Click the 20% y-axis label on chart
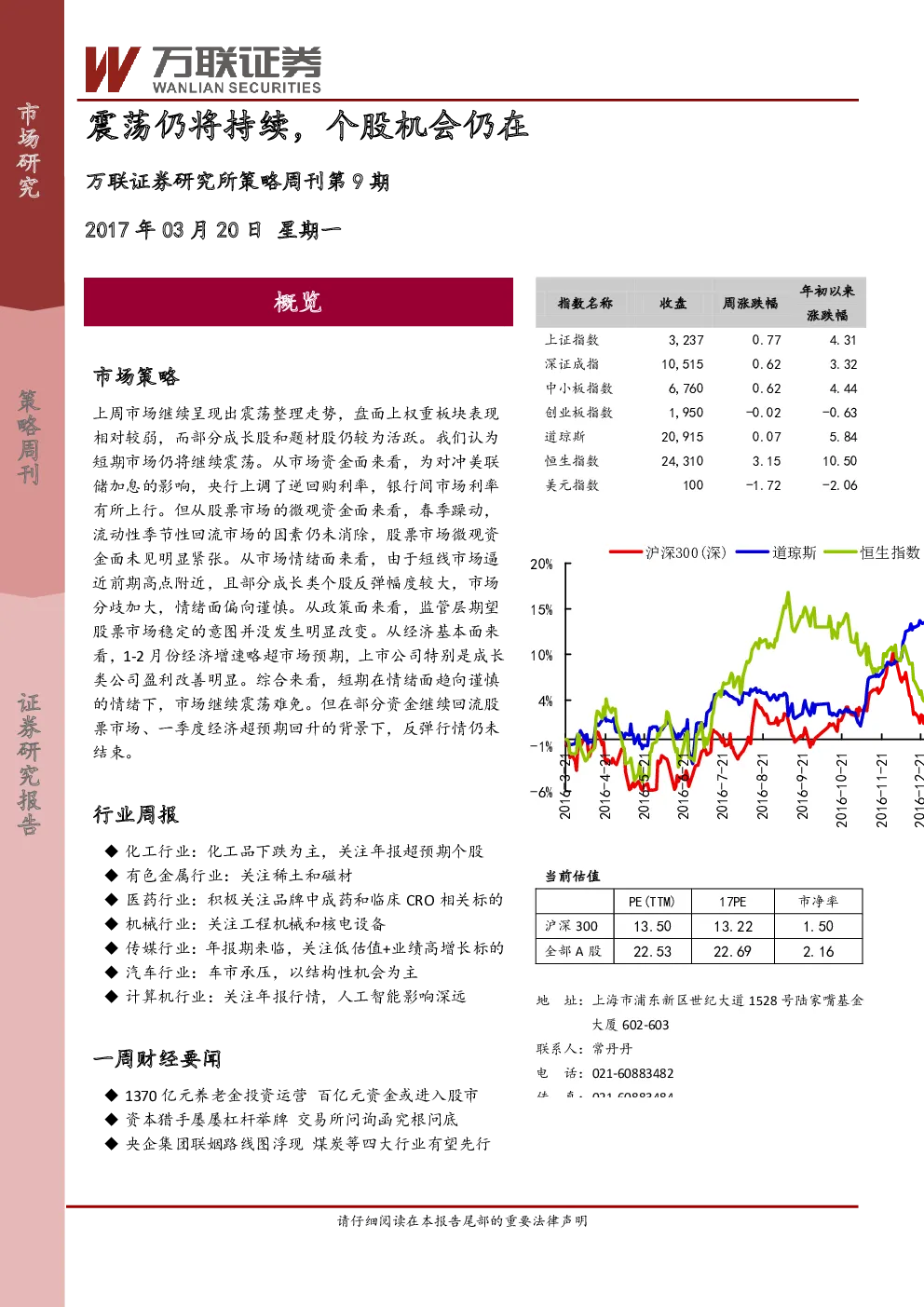The height and width of the screenshot is (1307, 924). tap(541, 565)
